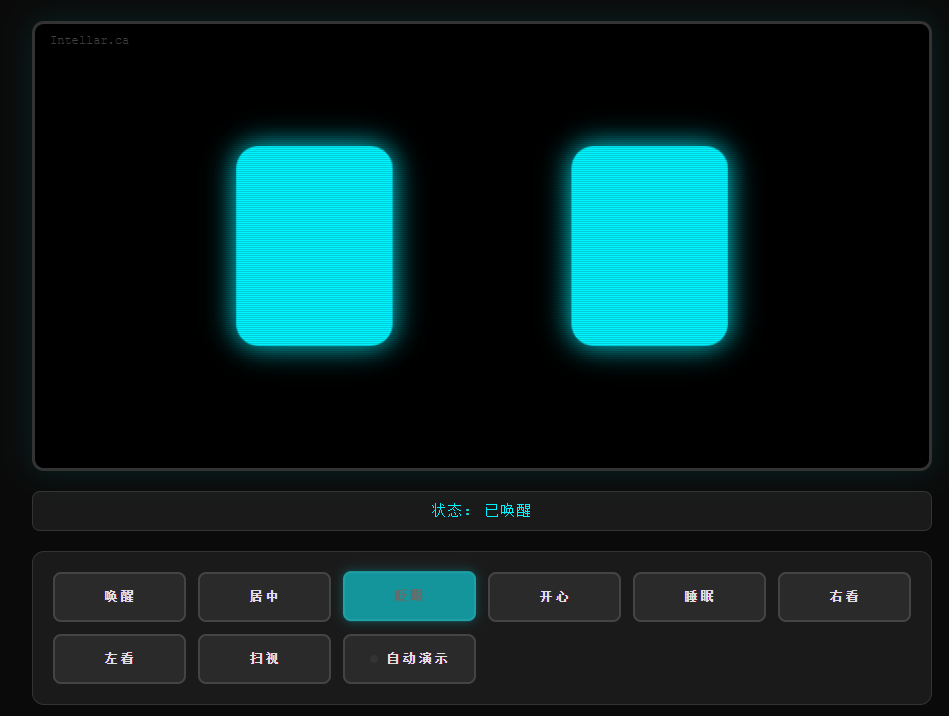The width and height of the screenshot is (949, 716).
Task: Click the 唤醒 wake-up button
Action: point(119,597)
